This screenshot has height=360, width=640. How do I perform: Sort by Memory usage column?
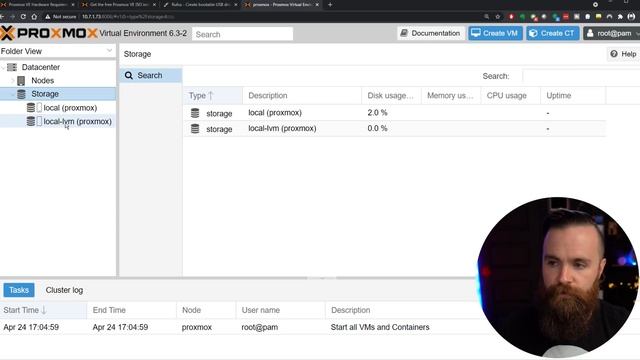(451, 96)
